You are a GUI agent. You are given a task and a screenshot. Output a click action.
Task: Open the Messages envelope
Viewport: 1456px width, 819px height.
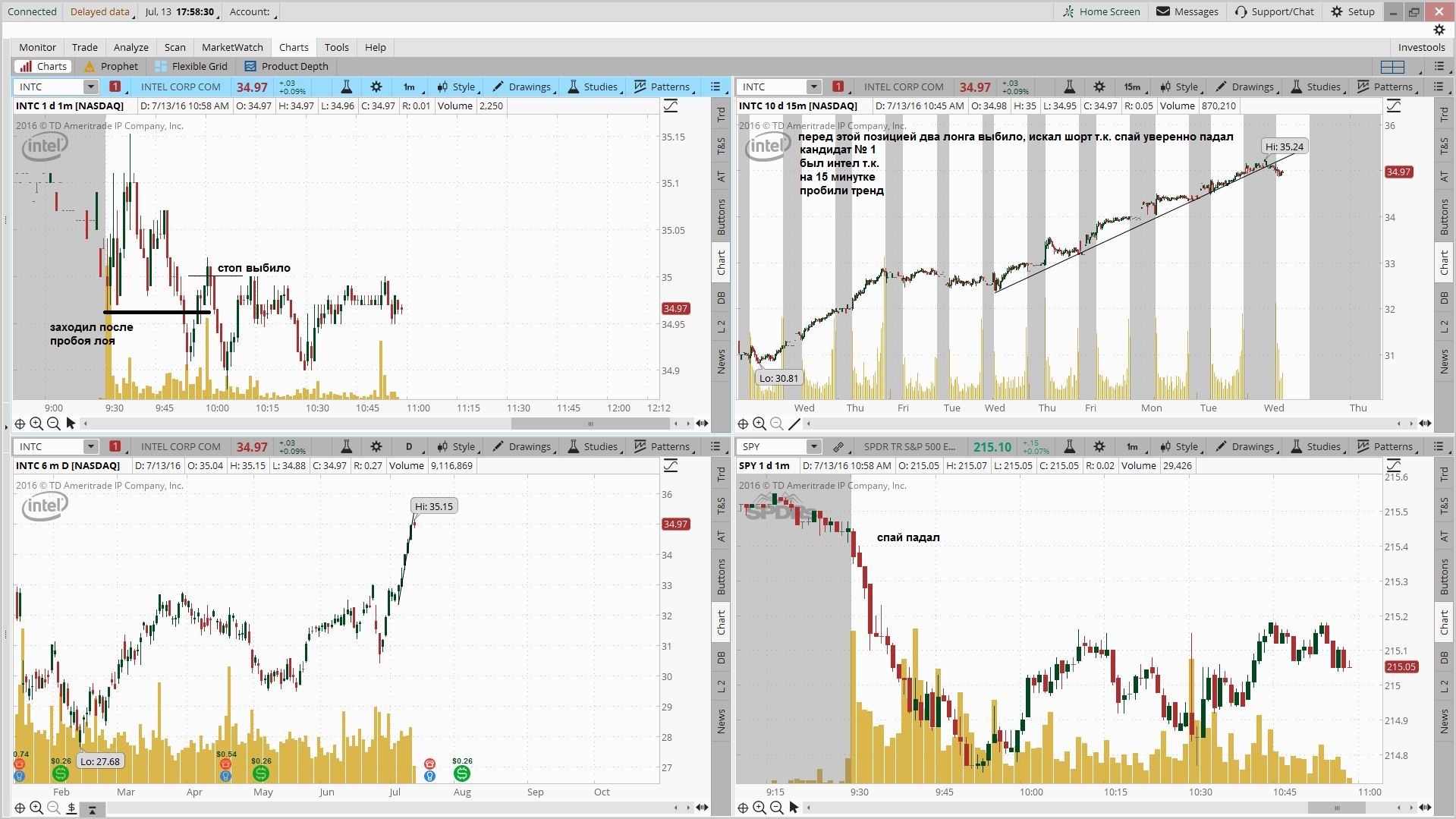click(1187, 11)
